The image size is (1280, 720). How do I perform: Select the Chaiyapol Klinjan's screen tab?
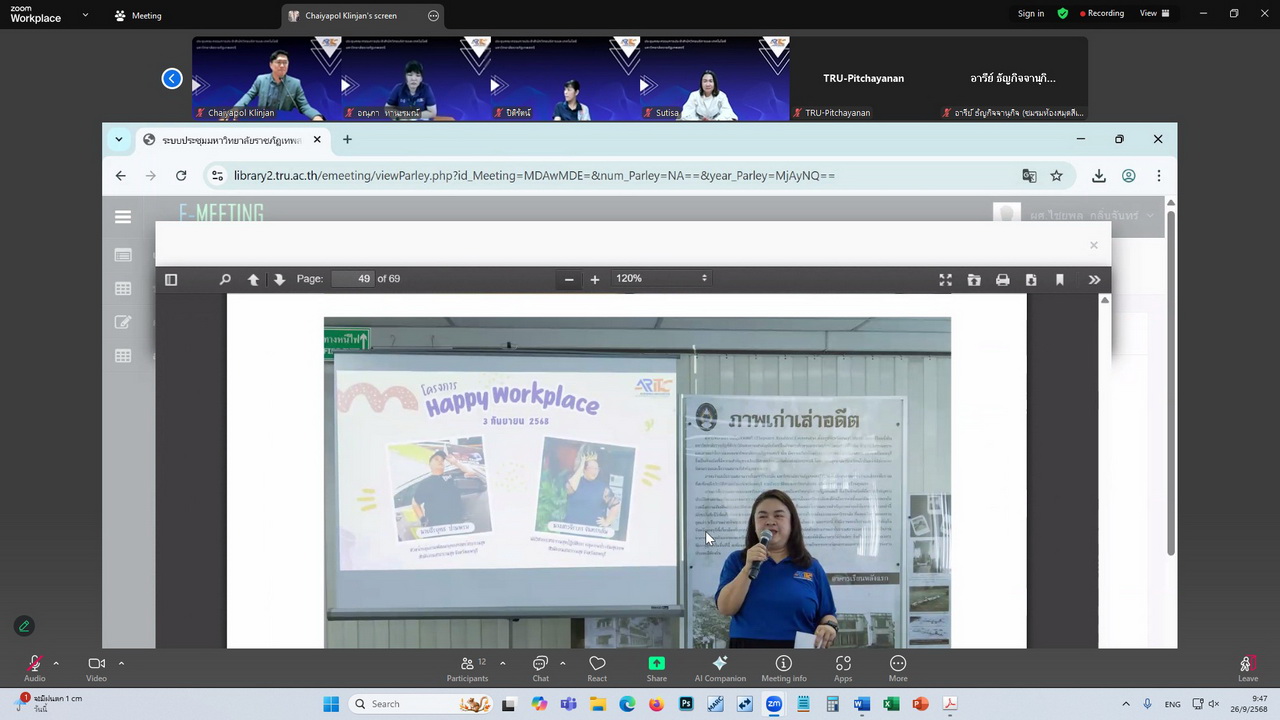click(x=351, y=16)
